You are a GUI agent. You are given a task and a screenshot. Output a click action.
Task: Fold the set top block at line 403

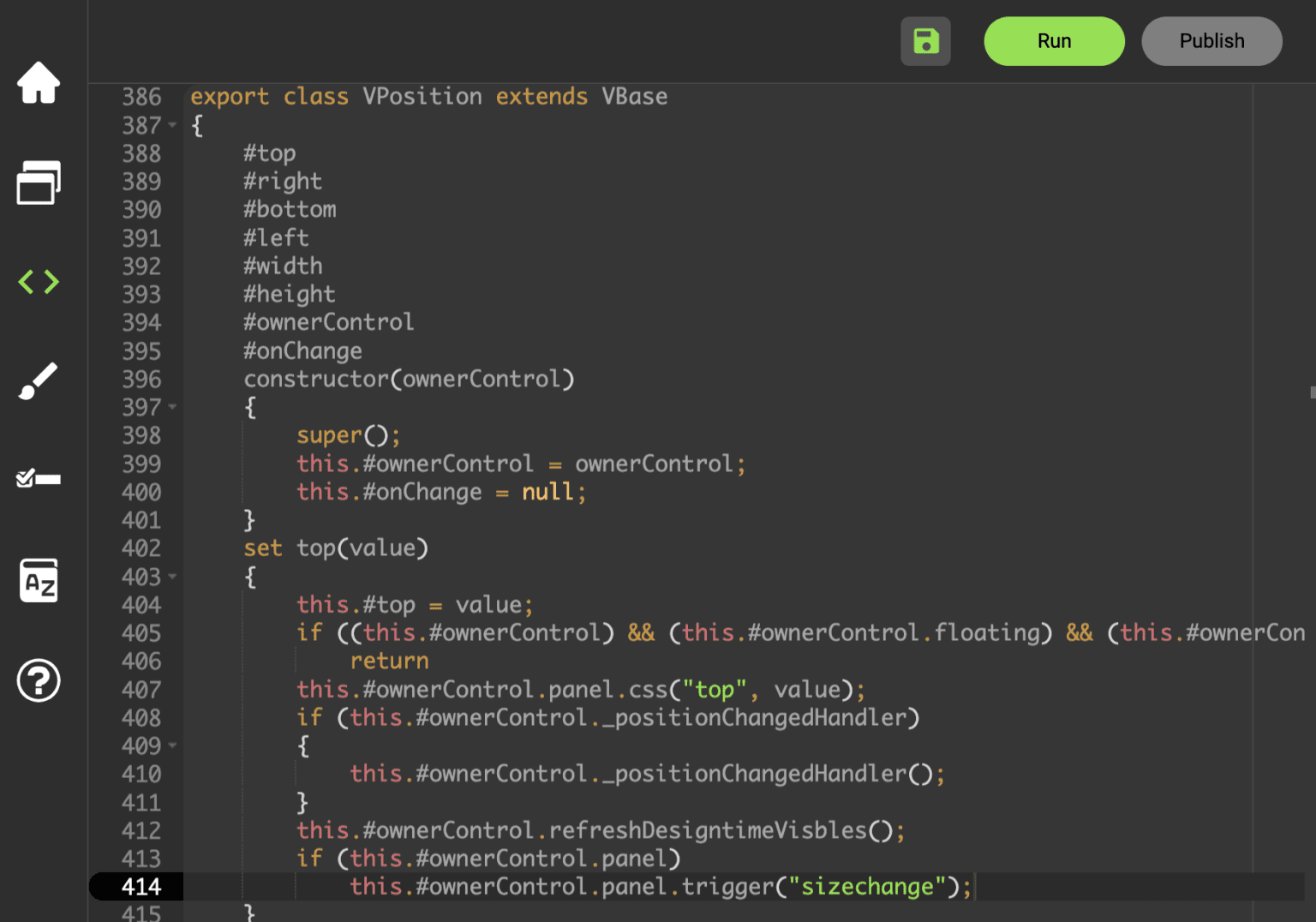click(x=173, y=577)
